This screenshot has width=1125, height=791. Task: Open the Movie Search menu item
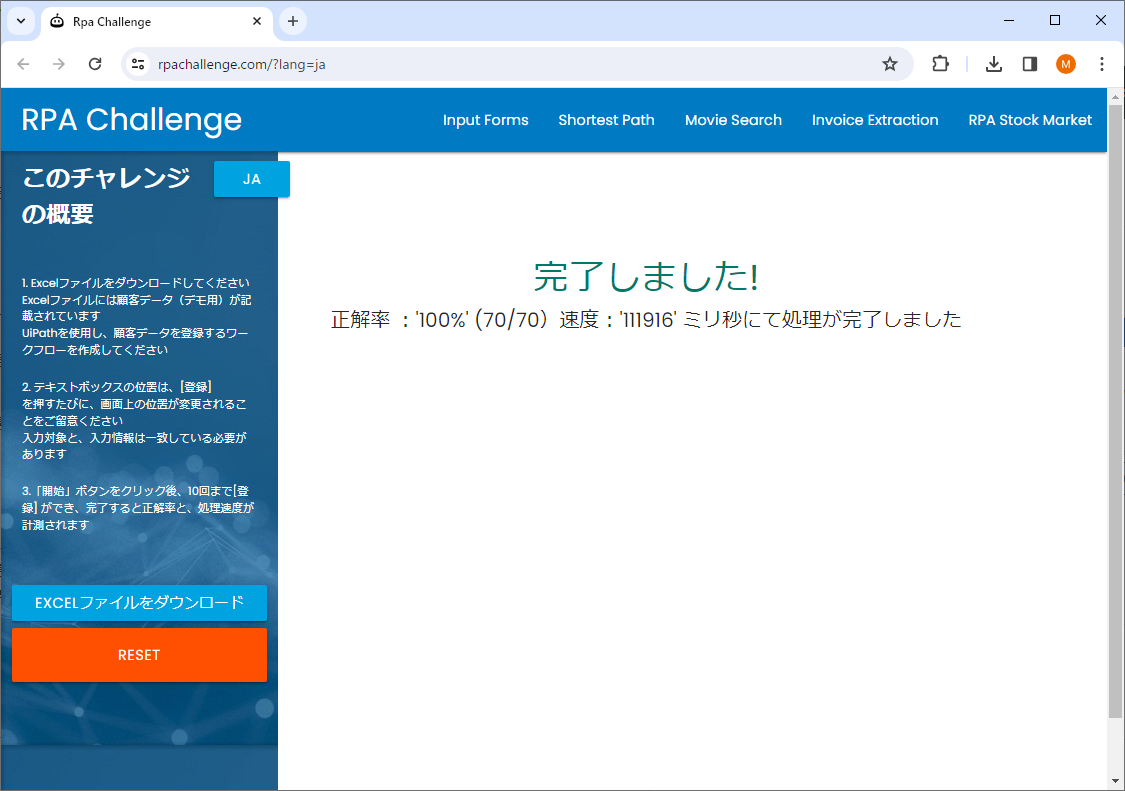(733, 120)
